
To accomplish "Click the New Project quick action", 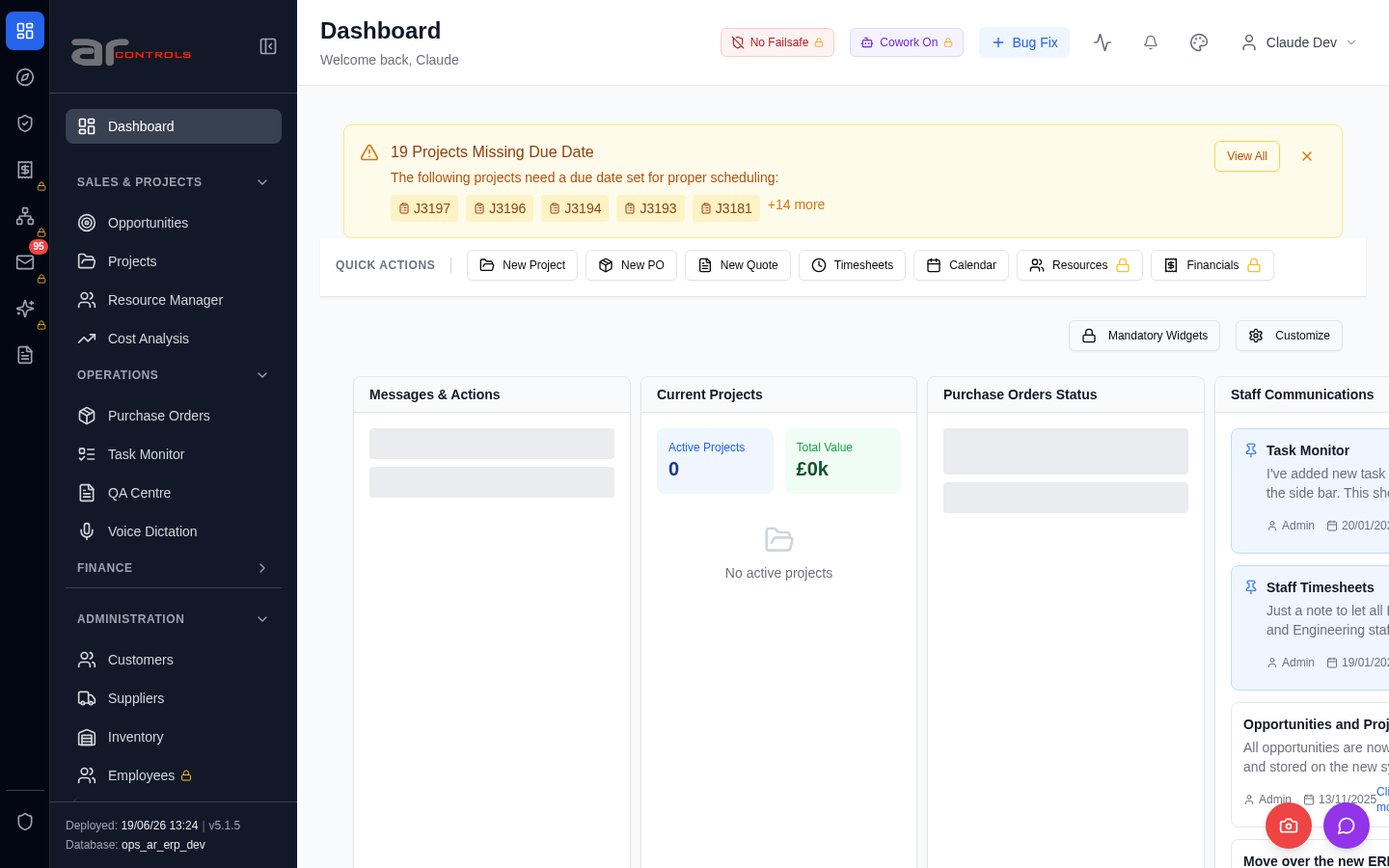I will click(522, 265).
